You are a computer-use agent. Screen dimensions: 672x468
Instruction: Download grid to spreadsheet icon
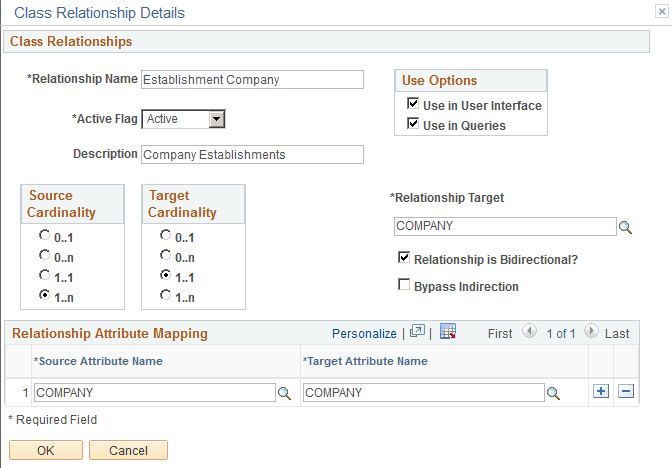click(448, 333)
